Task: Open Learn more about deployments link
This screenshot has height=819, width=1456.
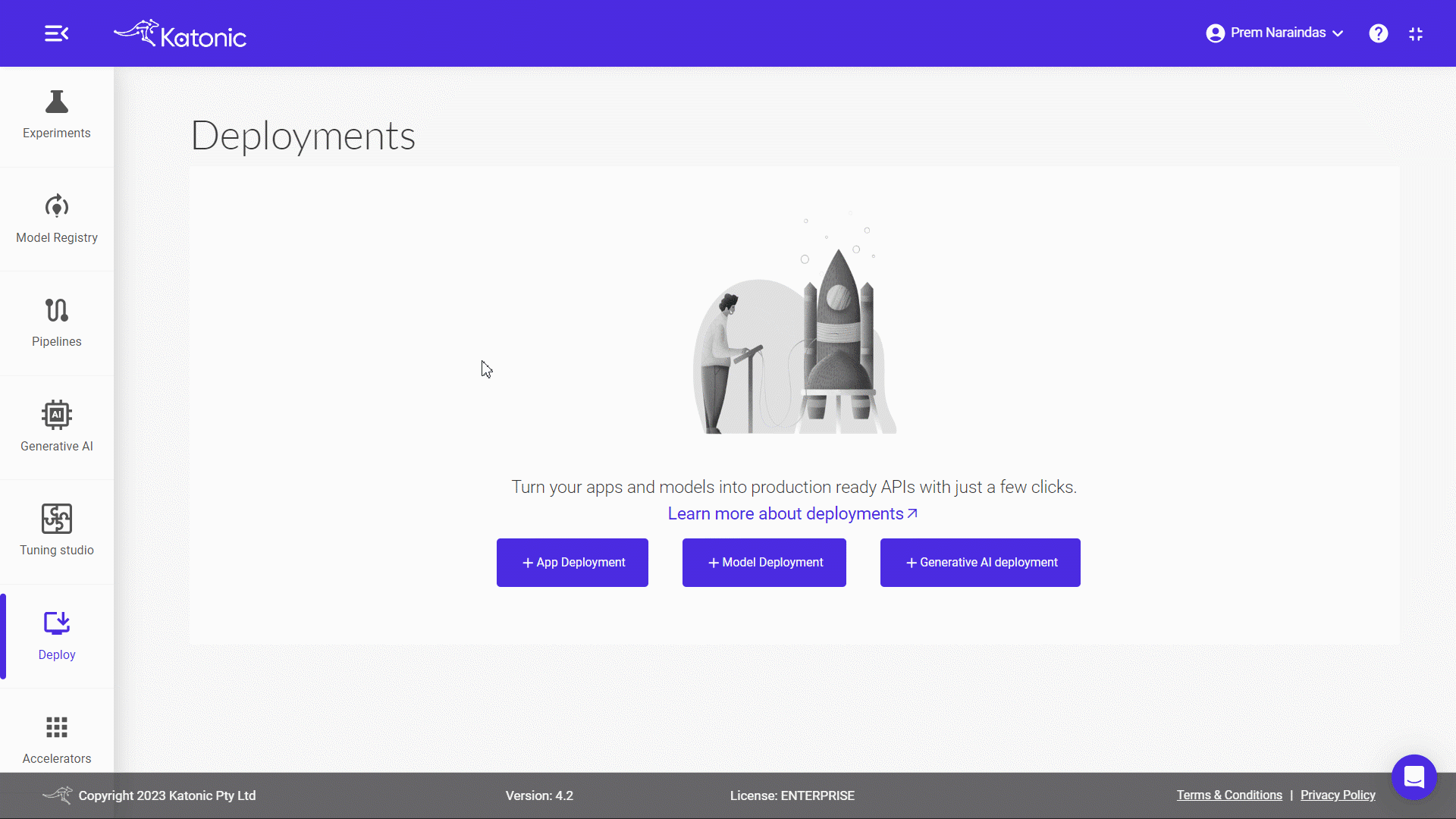Action: (x=792, y=514)
